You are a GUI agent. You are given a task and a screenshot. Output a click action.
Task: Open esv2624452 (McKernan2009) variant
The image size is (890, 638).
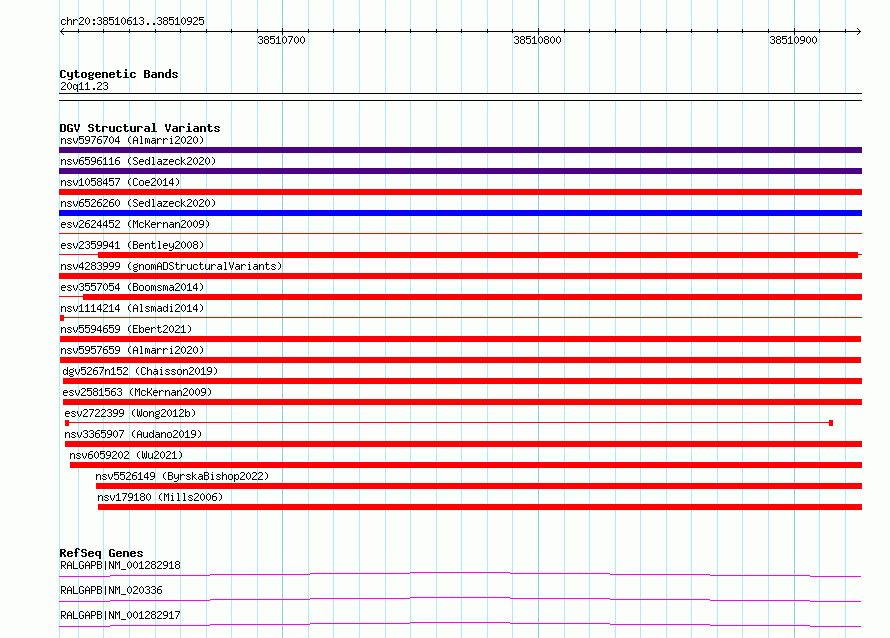pos(135,224)
